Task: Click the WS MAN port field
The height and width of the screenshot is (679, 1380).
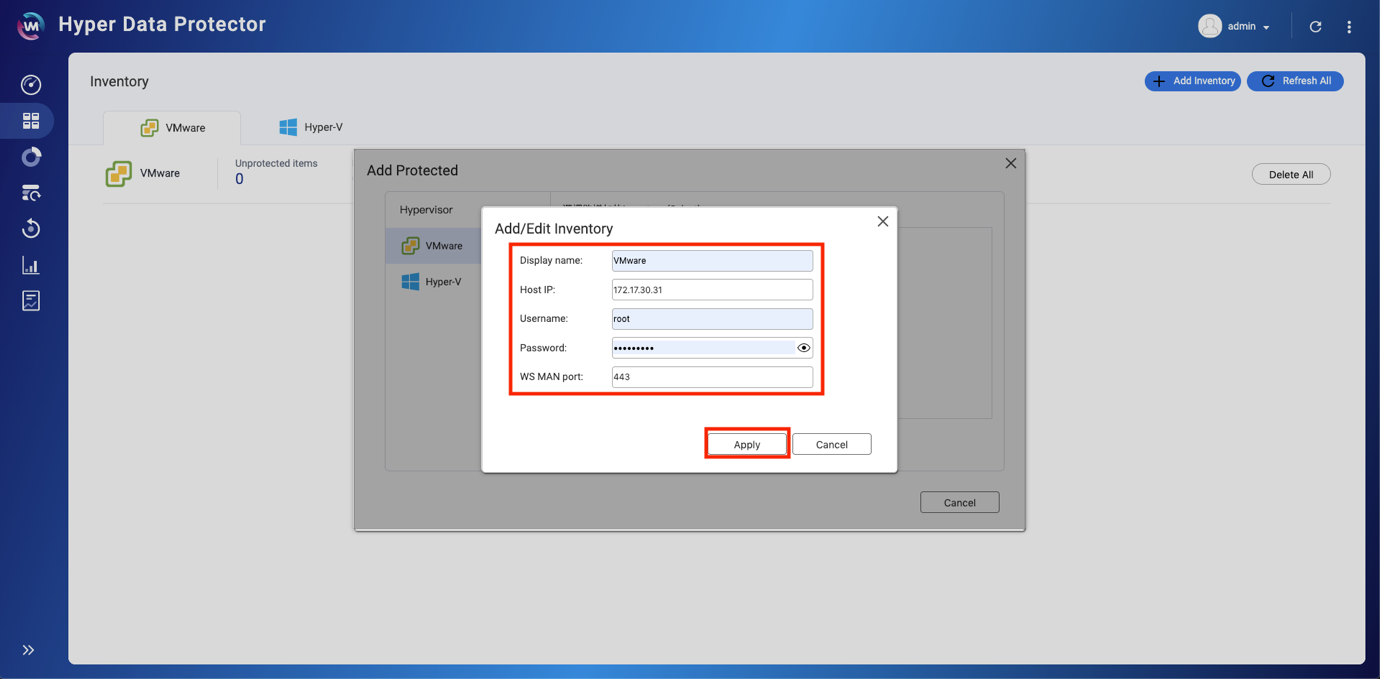Action: pos(712,377)
